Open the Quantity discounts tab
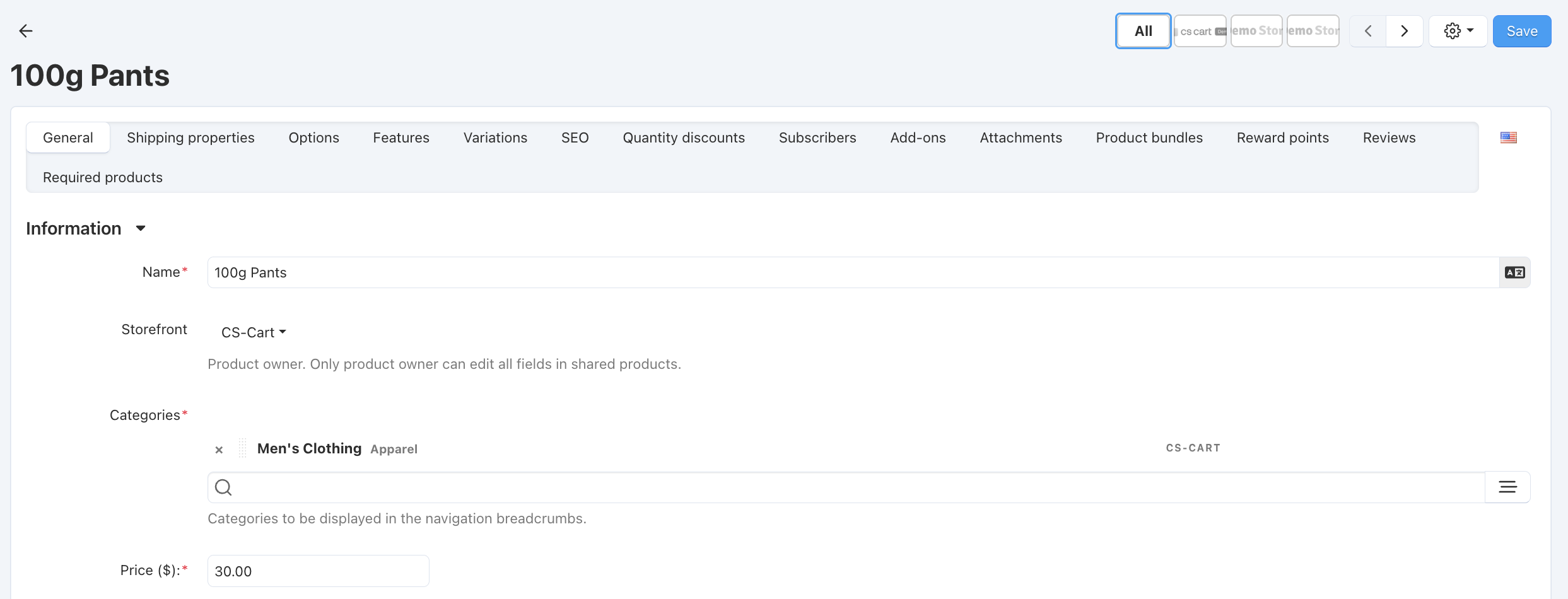The image size is (1568, 599). pyautogui.click(x=684, y=137)
